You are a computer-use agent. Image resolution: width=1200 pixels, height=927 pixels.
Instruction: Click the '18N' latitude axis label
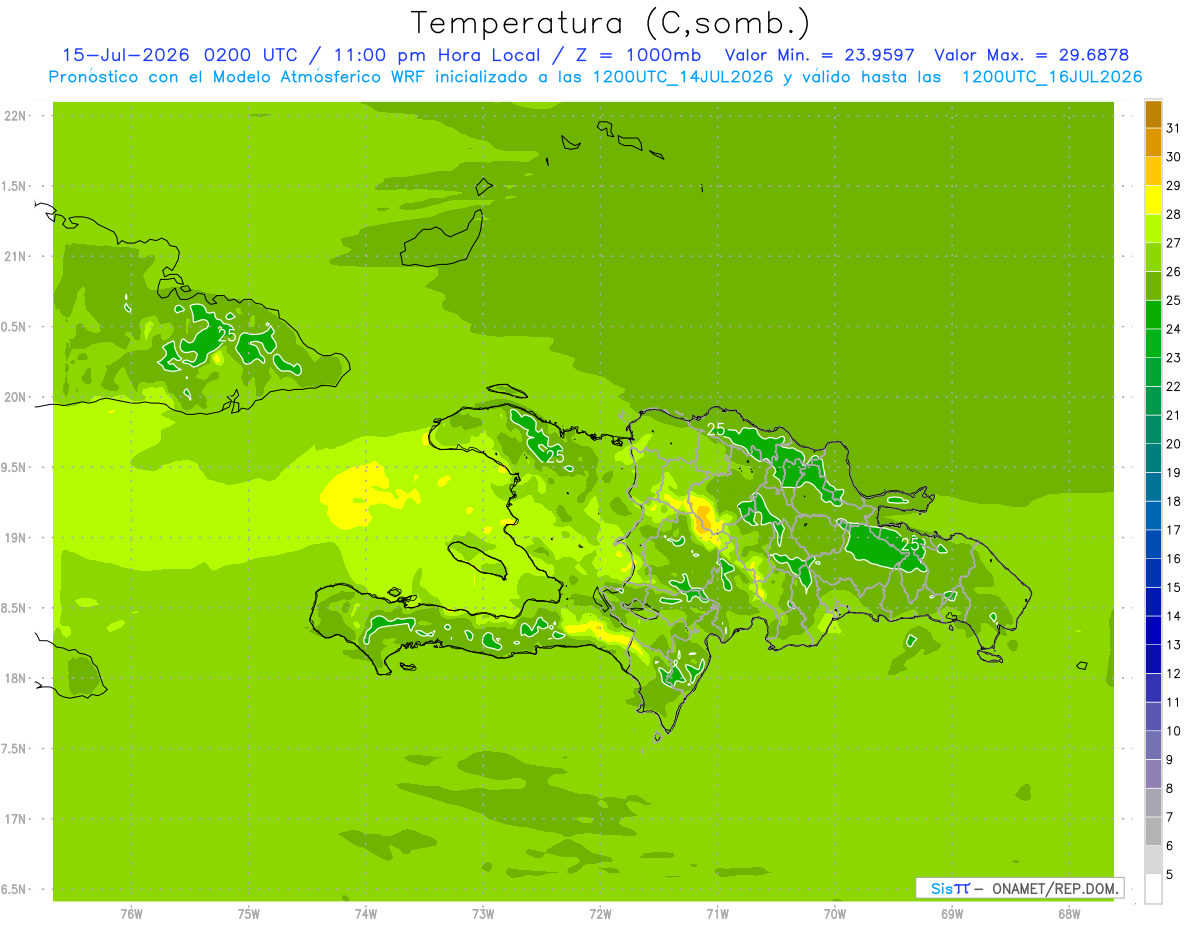point(17,678)
